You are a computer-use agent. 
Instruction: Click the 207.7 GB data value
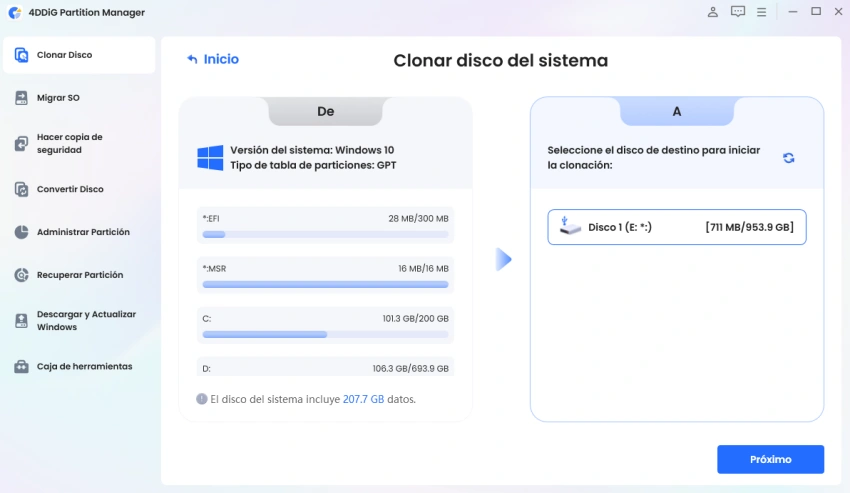click(363, 399)
